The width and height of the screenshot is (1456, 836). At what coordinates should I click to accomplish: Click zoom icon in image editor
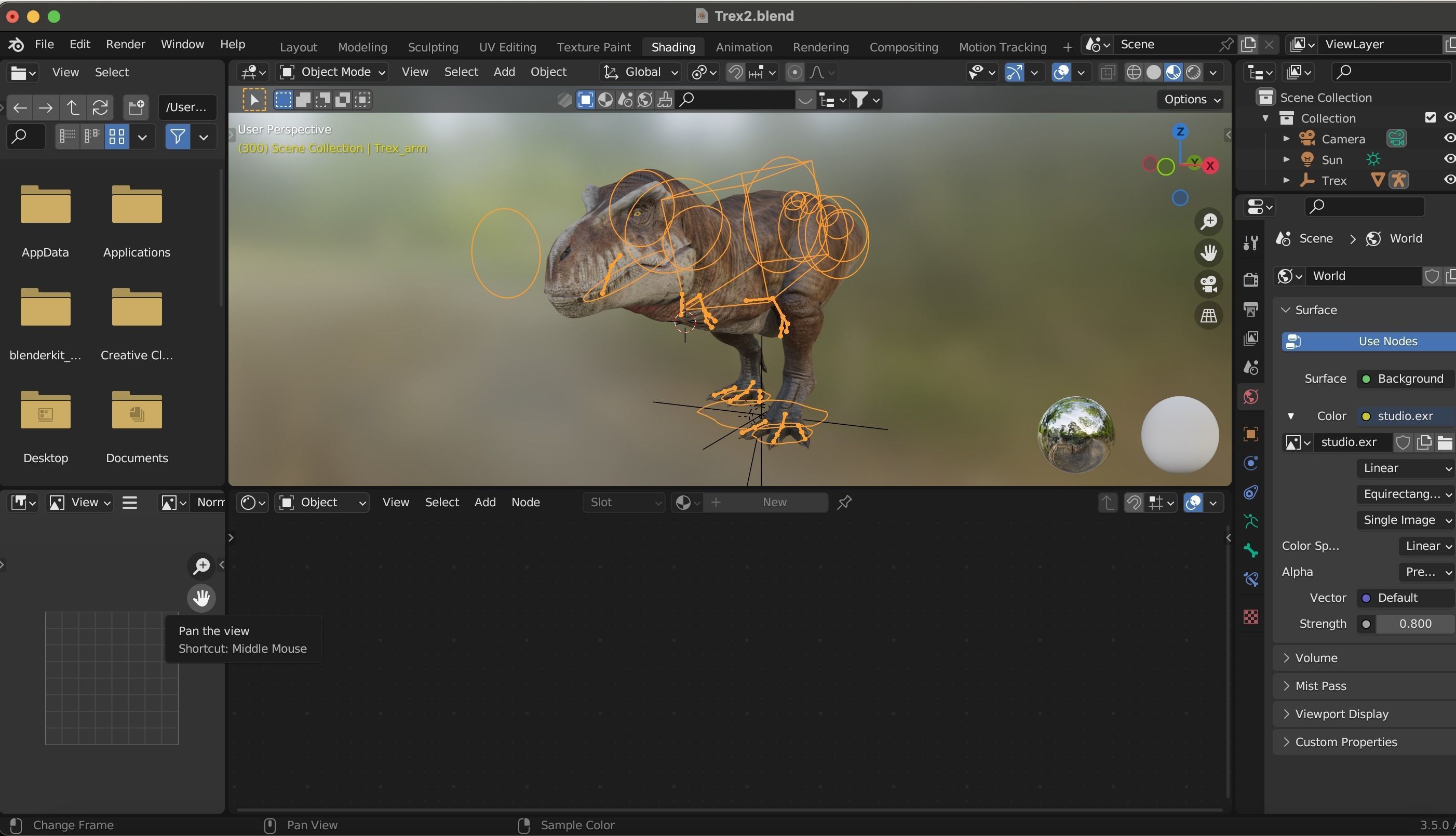201,565
